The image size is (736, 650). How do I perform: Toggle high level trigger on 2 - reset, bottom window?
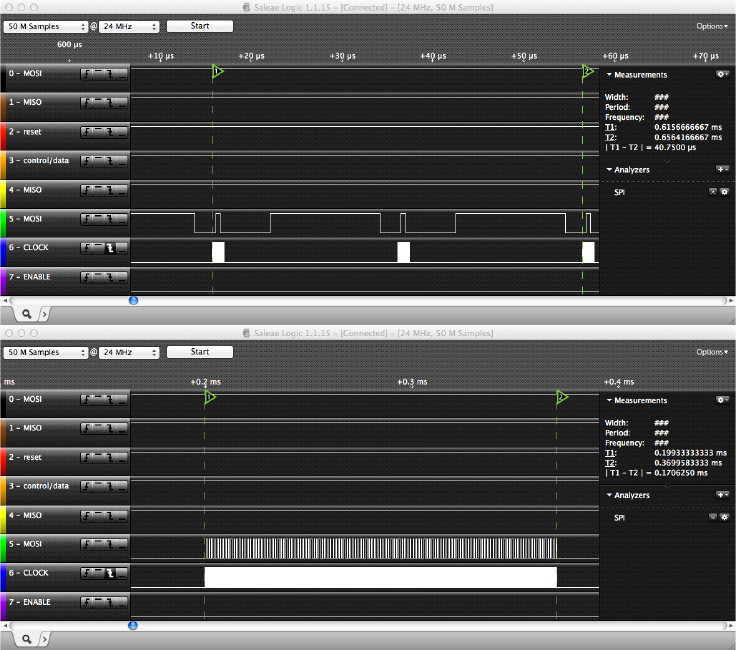(x=99, y=458)
